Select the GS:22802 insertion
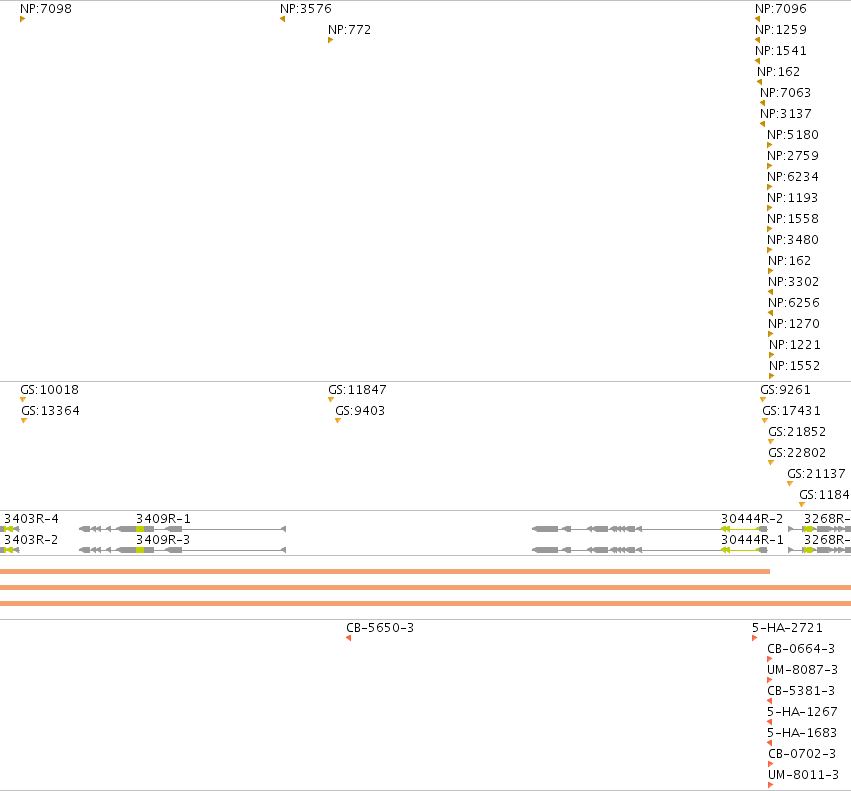 (771, 463)
